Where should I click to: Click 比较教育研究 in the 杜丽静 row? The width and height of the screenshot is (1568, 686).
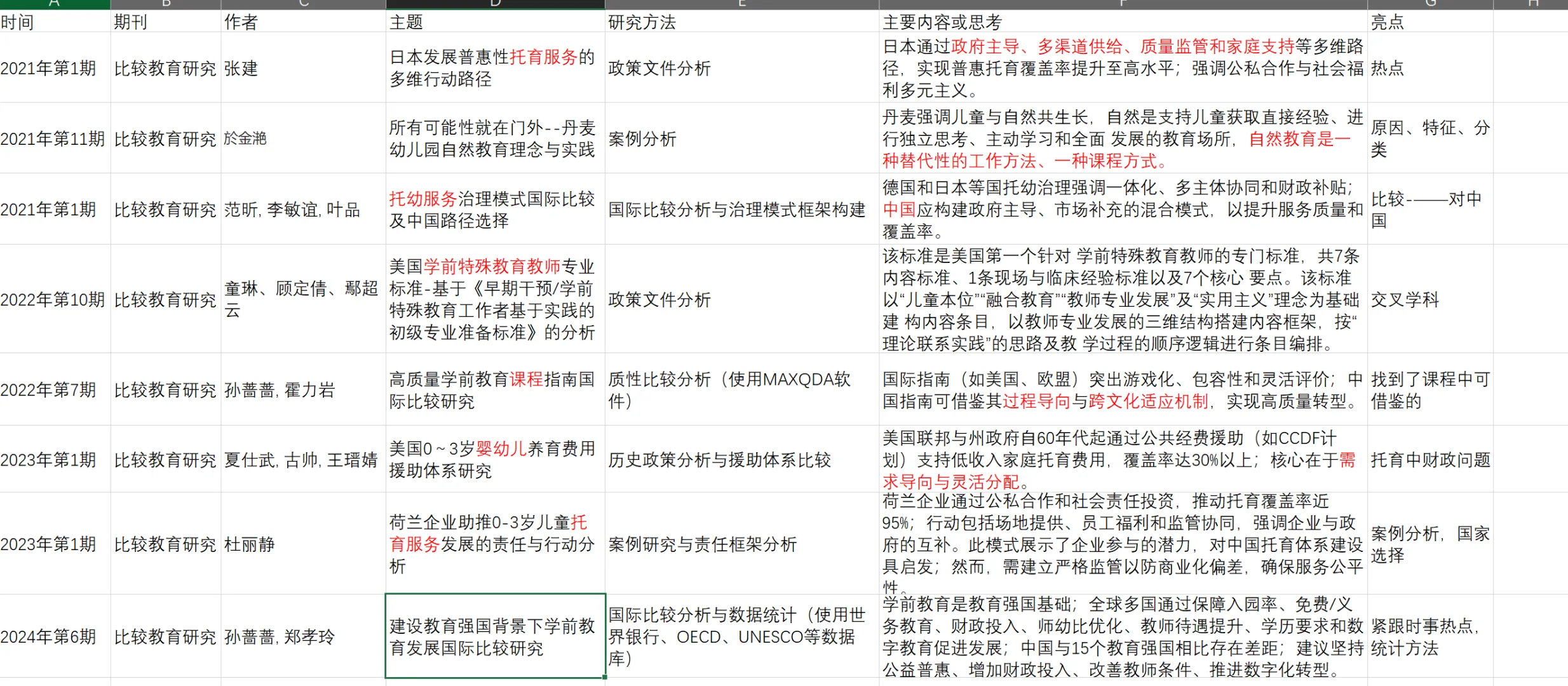tap(165, 544)
